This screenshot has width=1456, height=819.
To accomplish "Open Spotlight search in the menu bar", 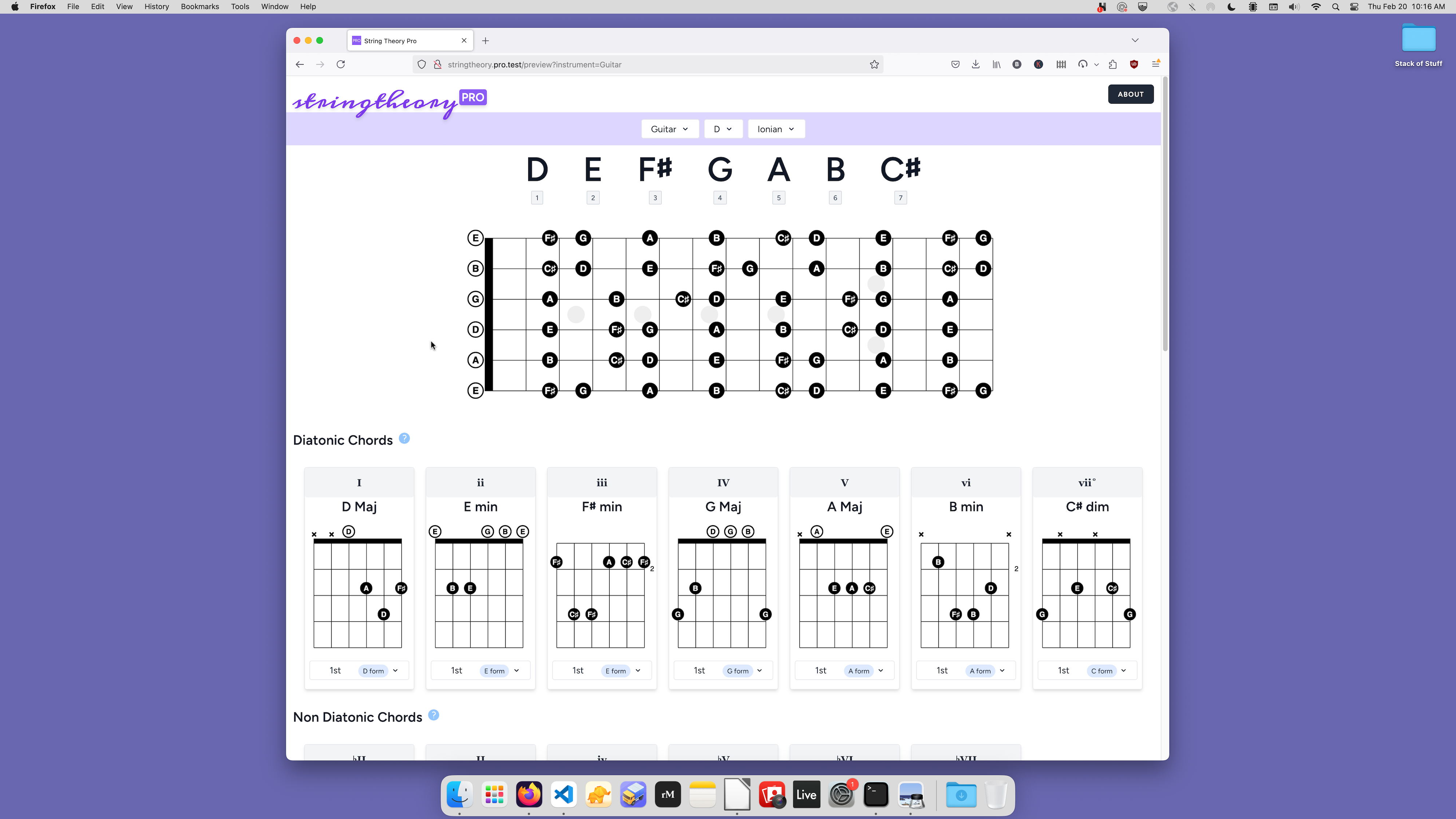I will pos(1336,7).
